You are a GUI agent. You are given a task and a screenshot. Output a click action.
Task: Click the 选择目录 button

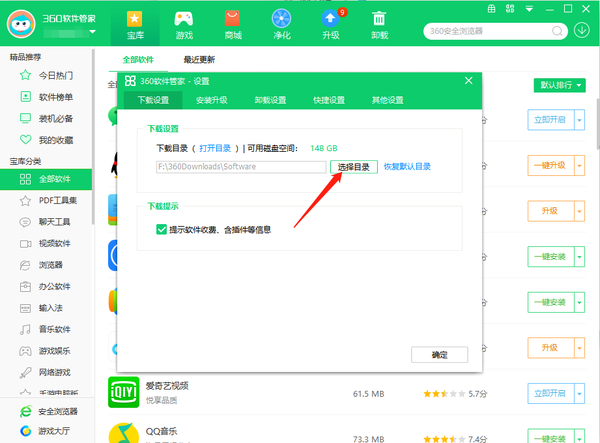point(353,167)
